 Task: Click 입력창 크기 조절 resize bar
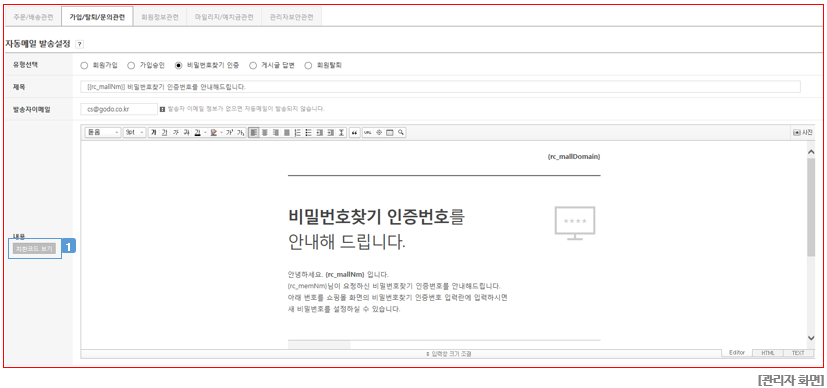coord(448,354)
